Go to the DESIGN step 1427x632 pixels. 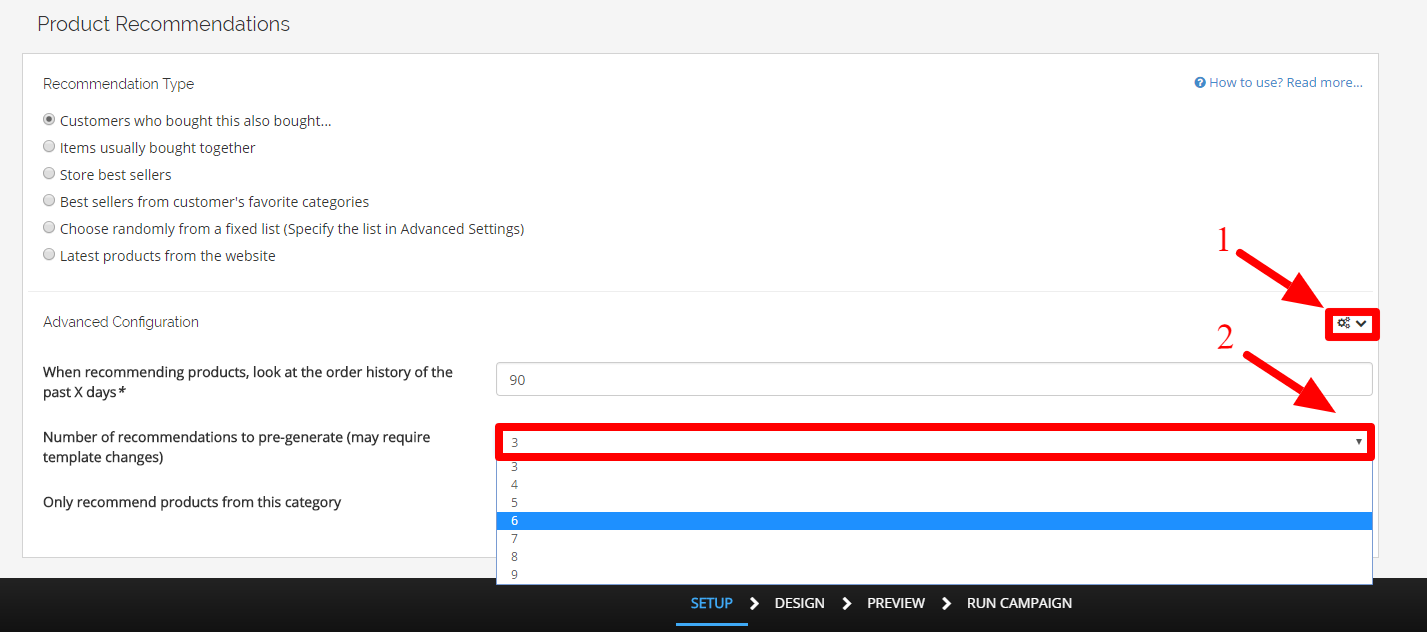click(x=800, y=603)
